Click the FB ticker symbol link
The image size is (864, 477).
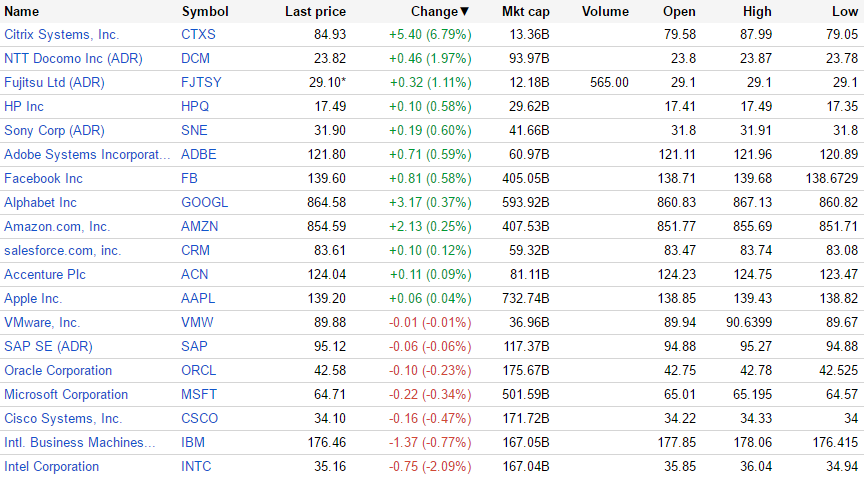coord(190,179)
